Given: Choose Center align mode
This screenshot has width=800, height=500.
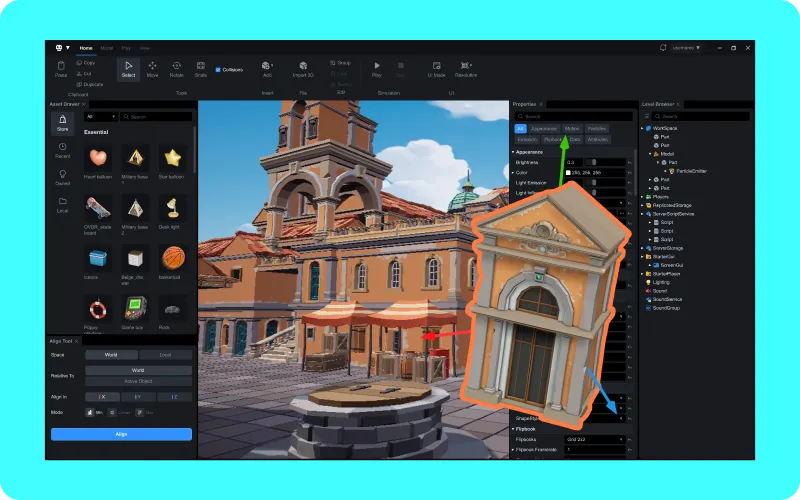Looking at the screenshot, I should point(120,412).
